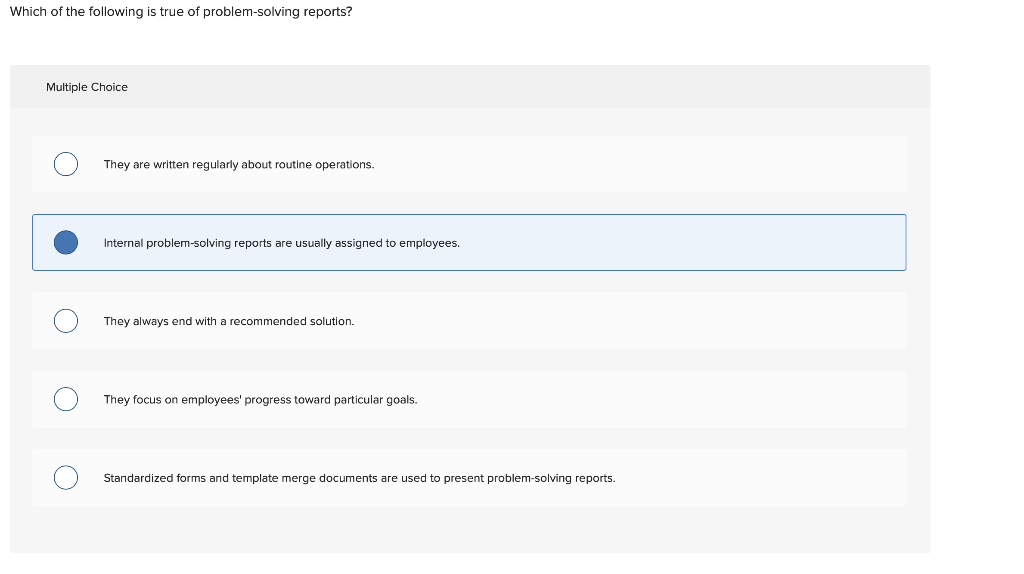Select the radio button for 'written regularly about routine operations'
Screen dimensions: 1024x574
click(66, 164)
